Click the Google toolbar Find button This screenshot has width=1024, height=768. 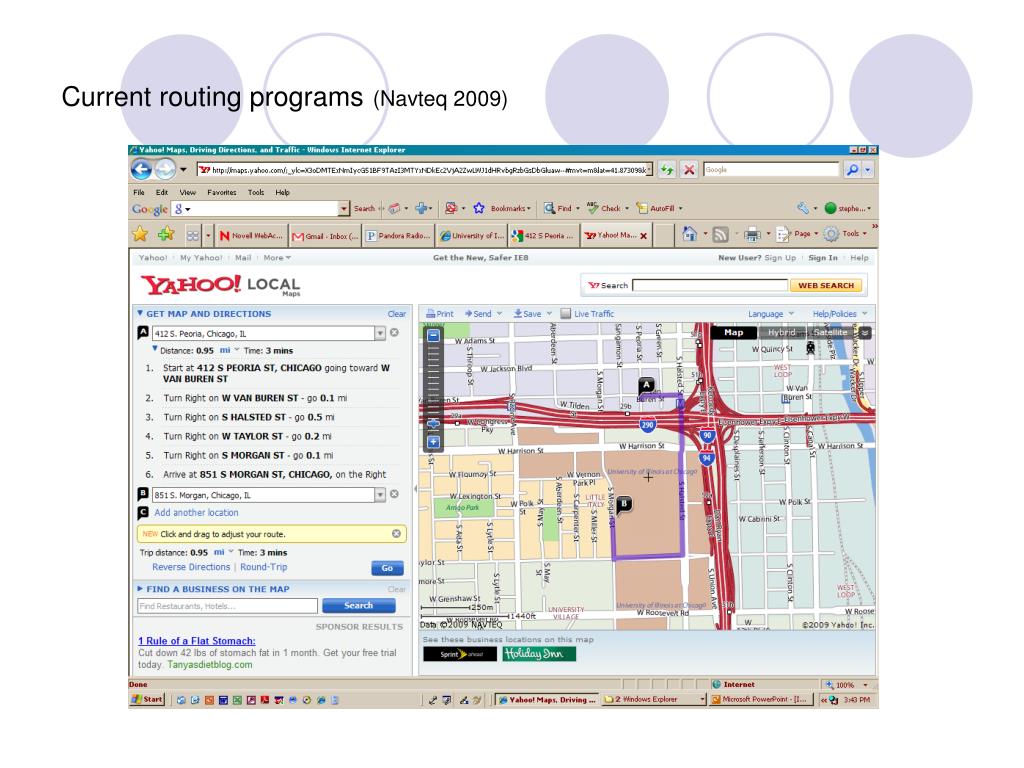click(558, 208)
